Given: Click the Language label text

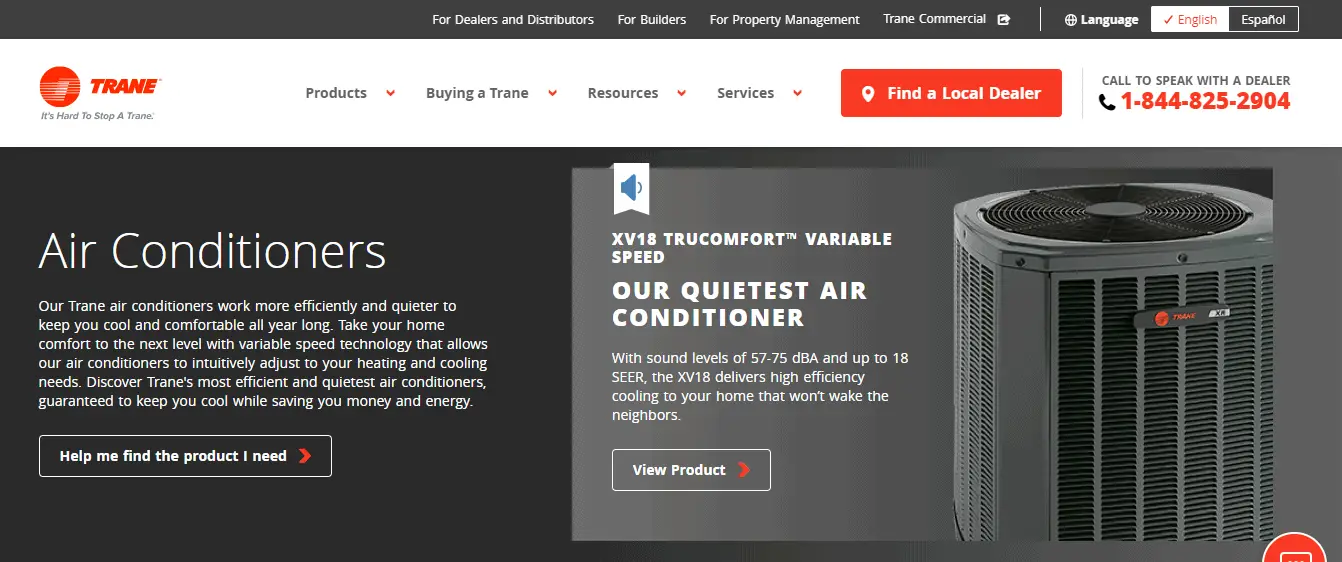Looking at the screenshot, I should click(1109, 20).
